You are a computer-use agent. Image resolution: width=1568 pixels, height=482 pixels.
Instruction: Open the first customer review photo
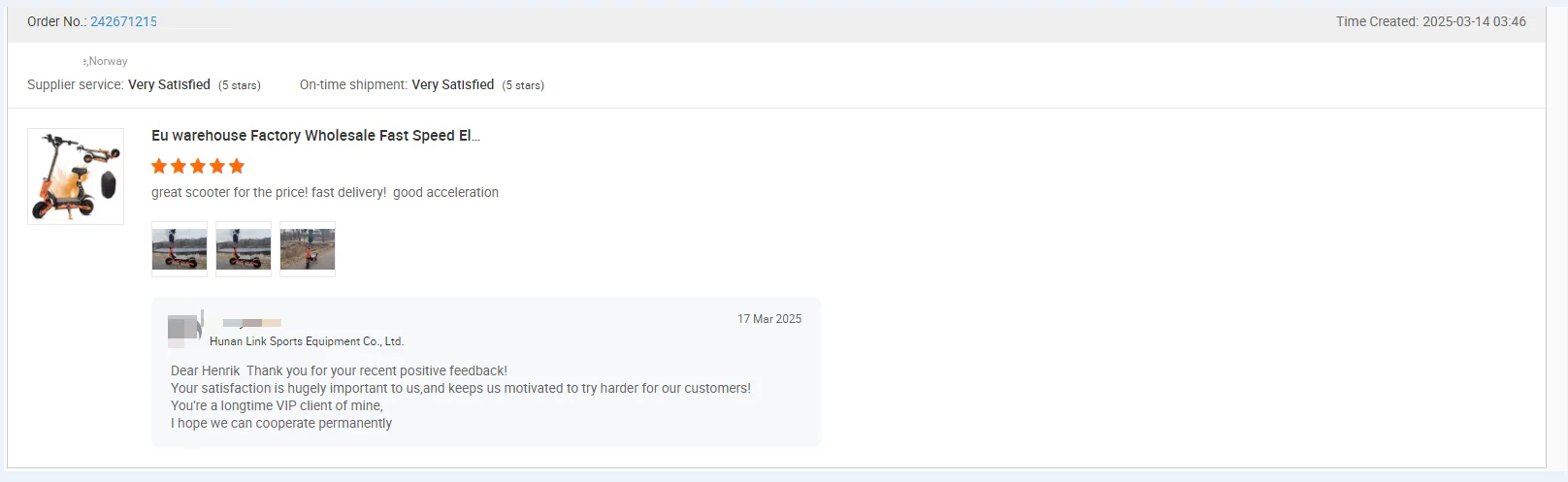point(180,249)
